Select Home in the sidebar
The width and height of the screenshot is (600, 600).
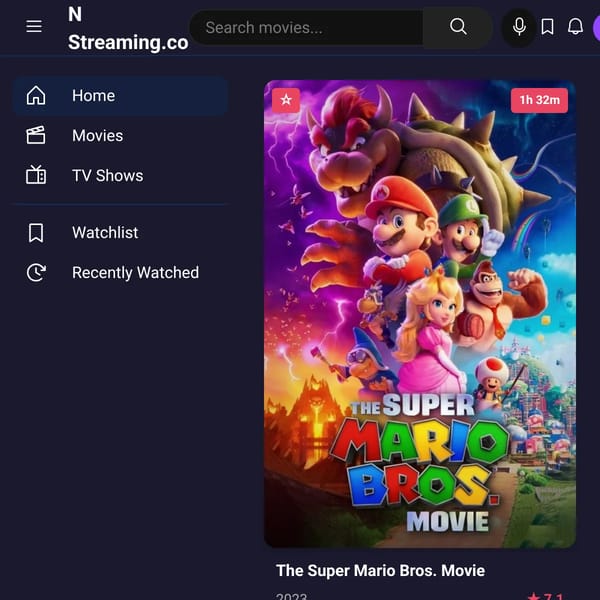point(121,96)
